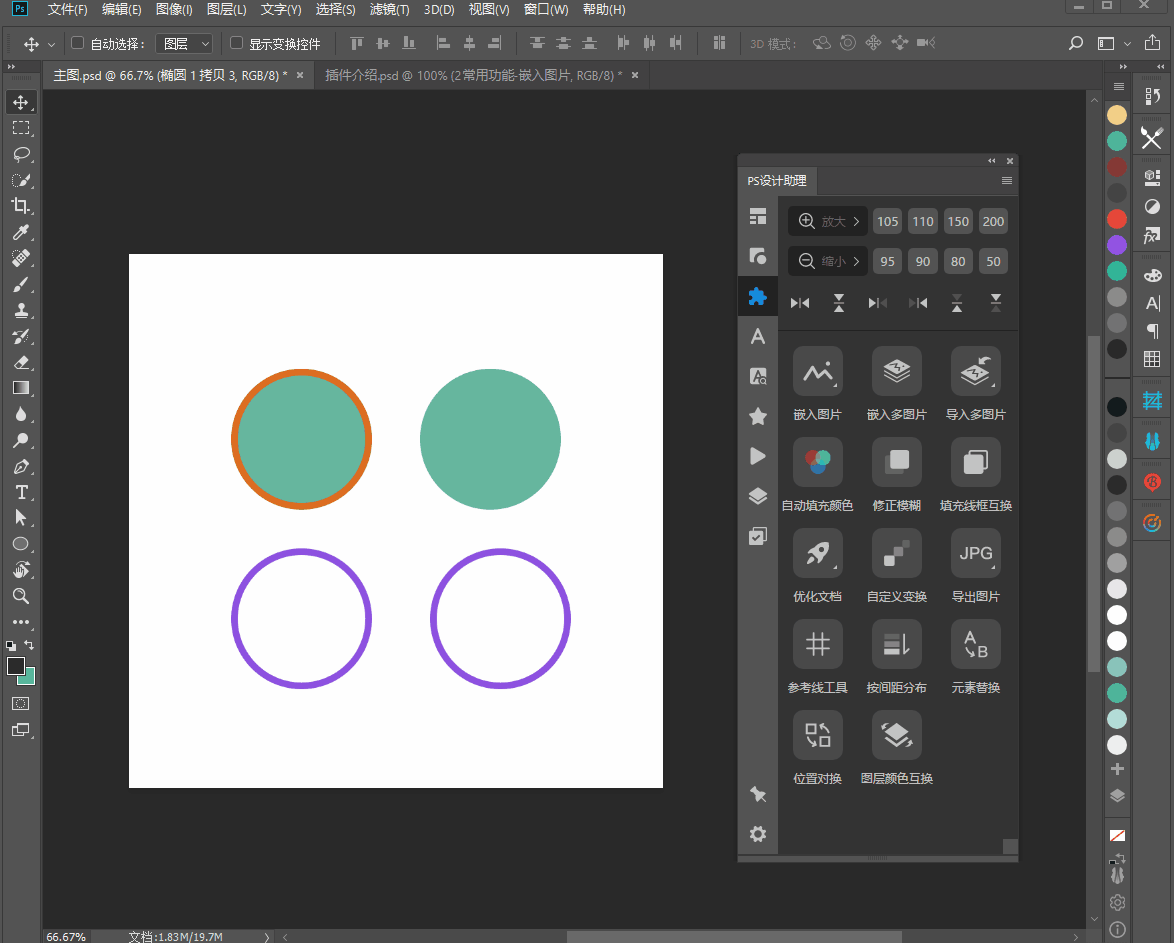This screenshot has height=943, width=1174.
Task: Swap foreground and background colors
Action: (29, 645)
